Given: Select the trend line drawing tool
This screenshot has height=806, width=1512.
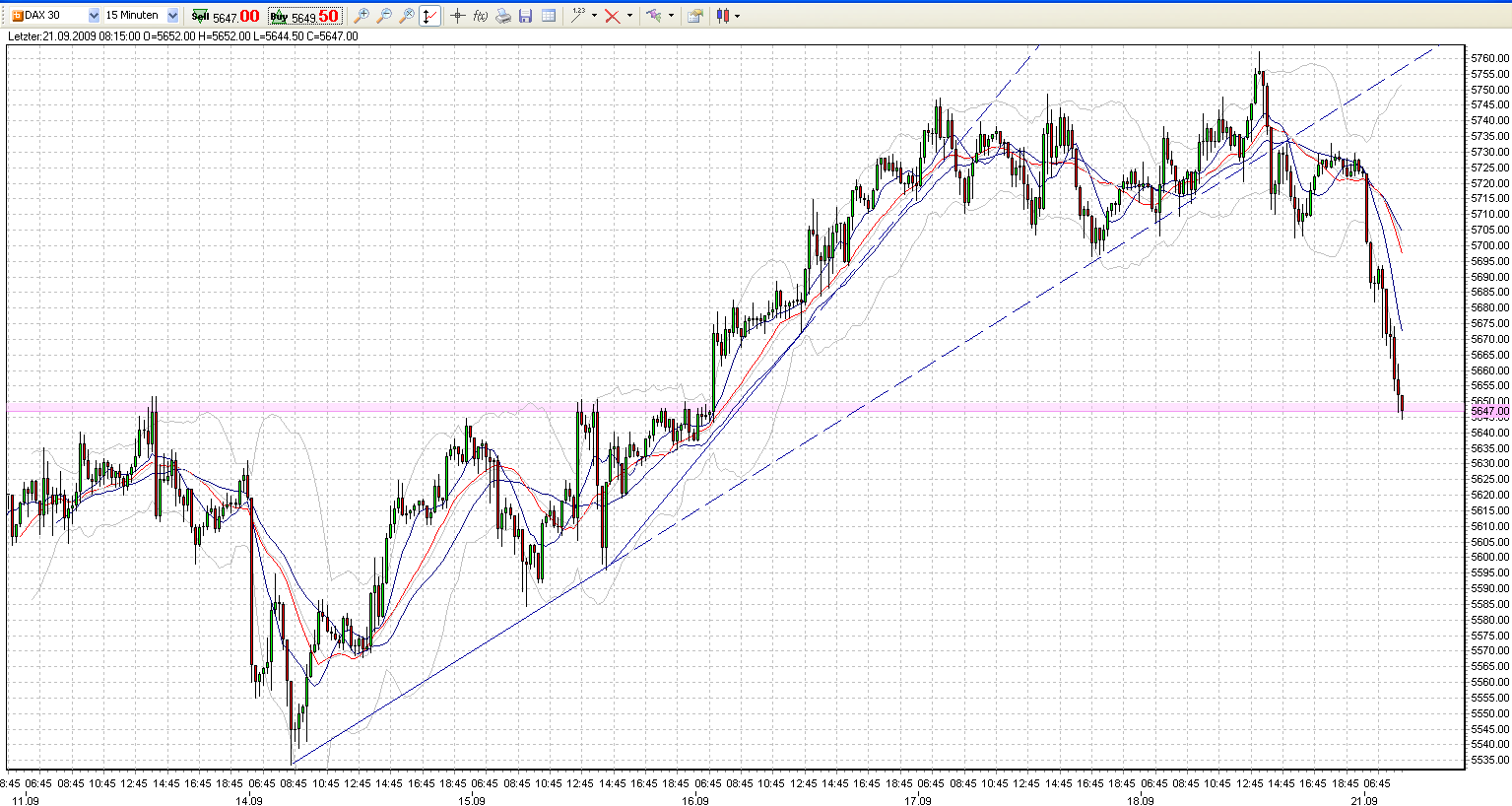Looking at the screenshot, I should point(578,16).
